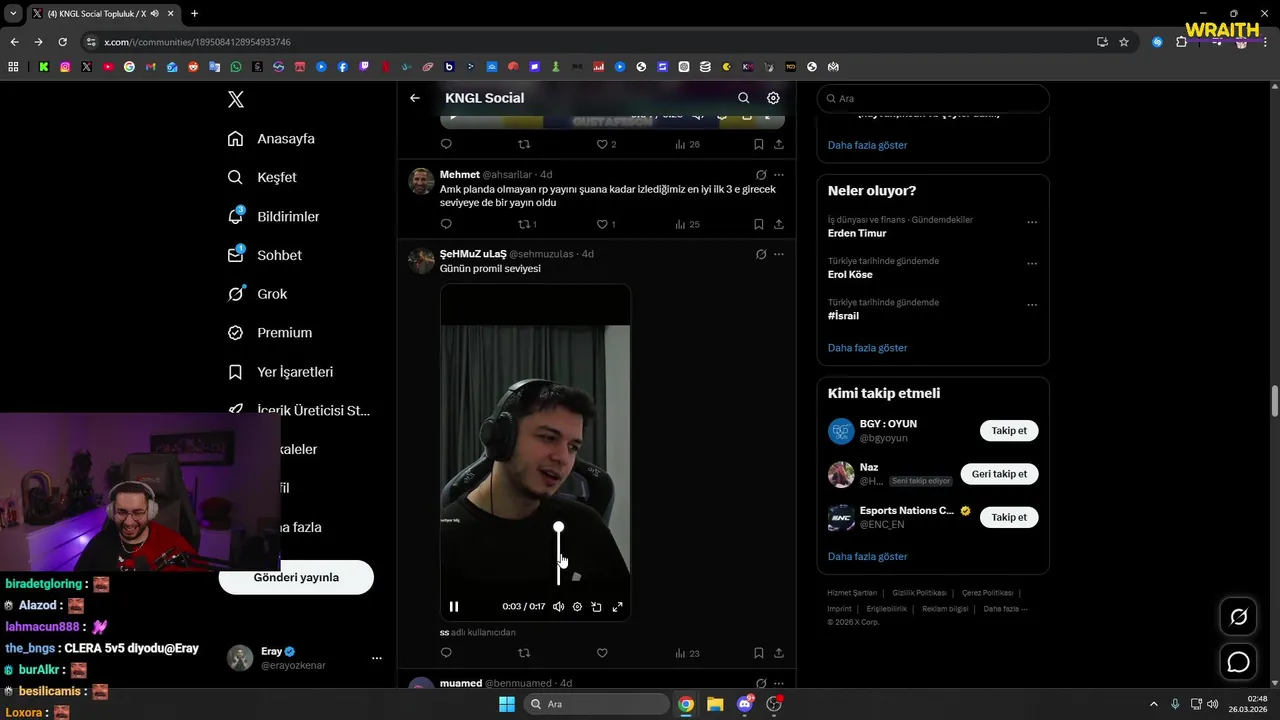Search within the KNGL Social community

743,98
